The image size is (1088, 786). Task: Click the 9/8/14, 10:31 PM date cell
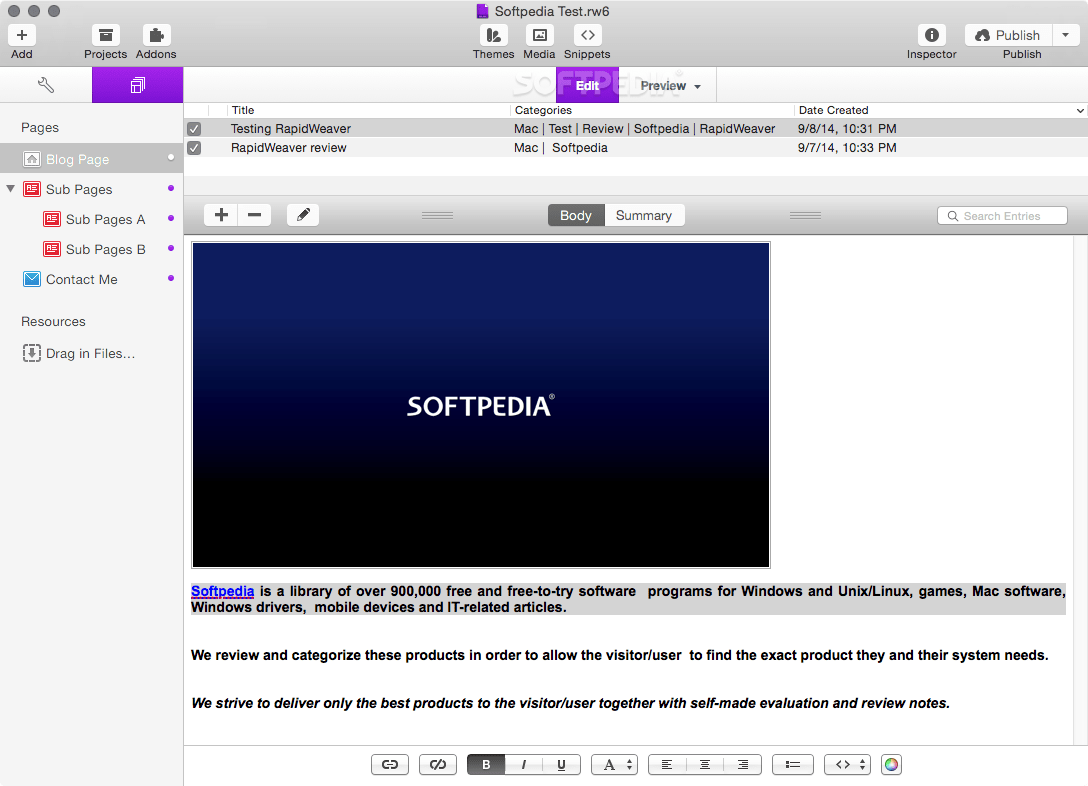[847, 129]
